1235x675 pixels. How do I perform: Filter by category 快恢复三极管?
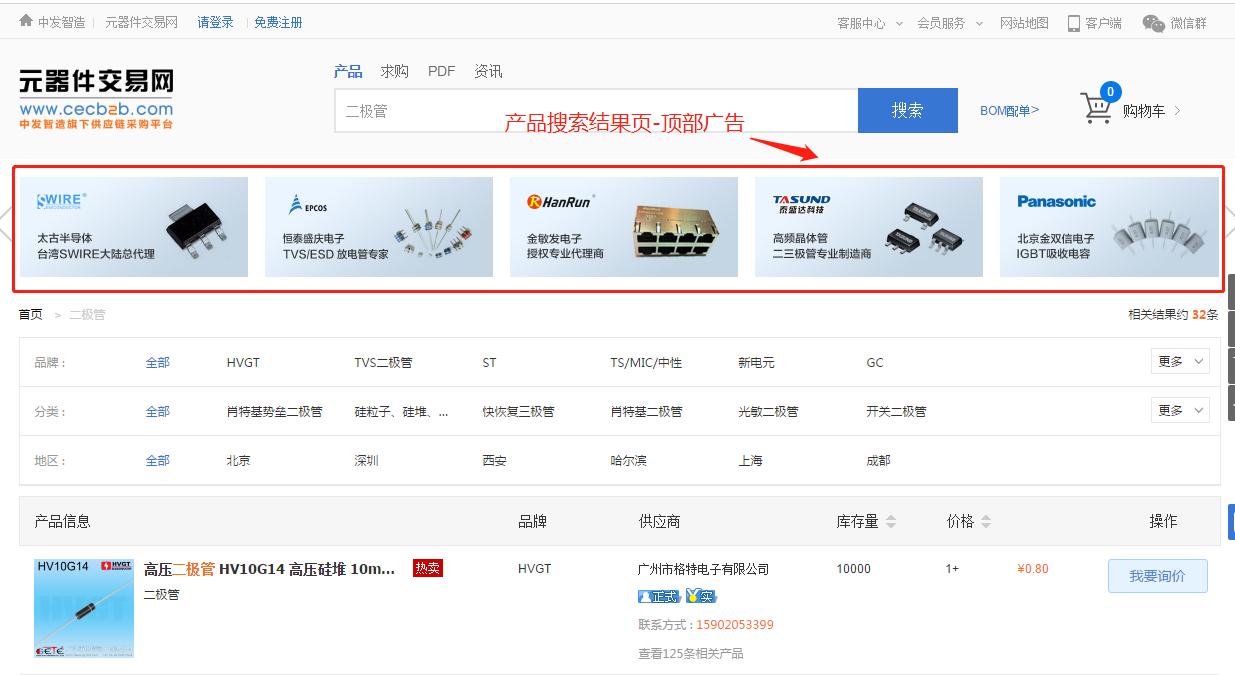coord(518,411)
